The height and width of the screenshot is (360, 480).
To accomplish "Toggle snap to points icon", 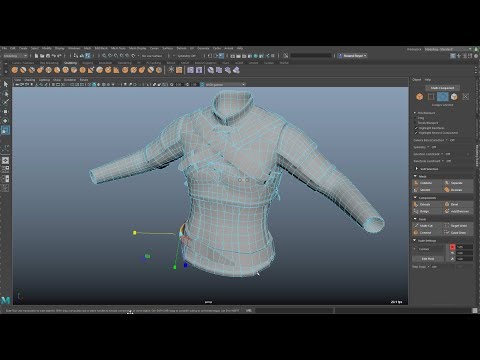I will [x=116, y=56].
